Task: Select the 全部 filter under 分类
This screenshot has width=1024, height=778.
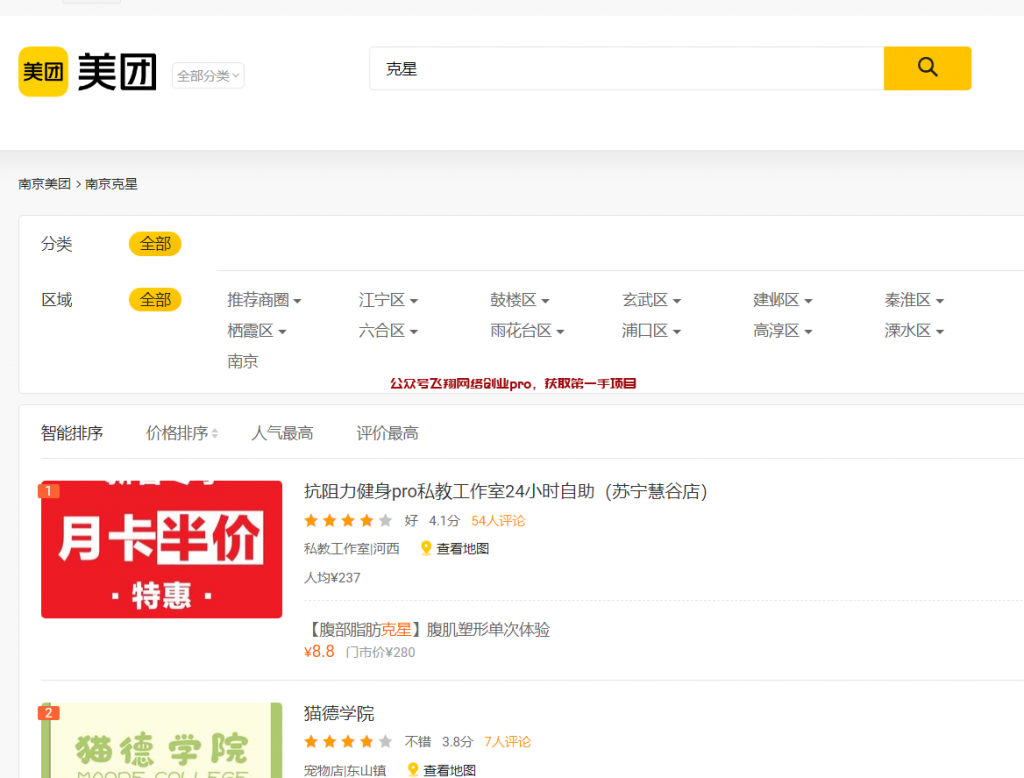Action: [155, 243]
